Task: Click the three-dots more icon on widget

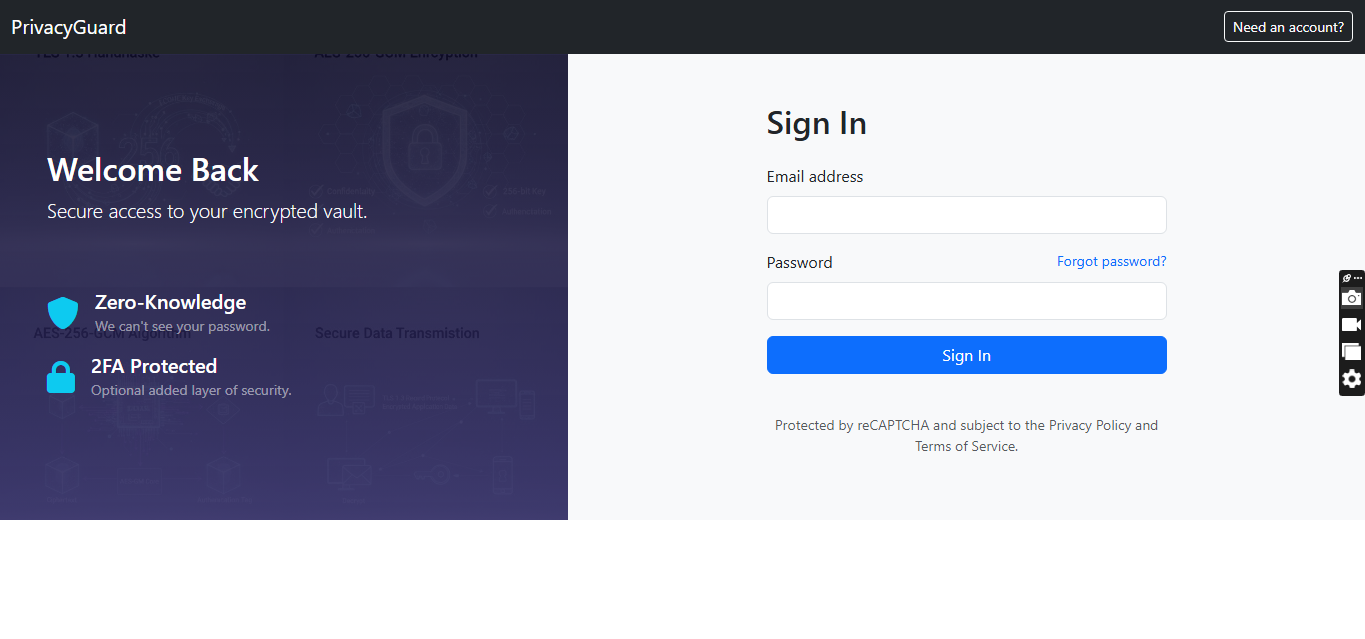Action: (1358, 278)
